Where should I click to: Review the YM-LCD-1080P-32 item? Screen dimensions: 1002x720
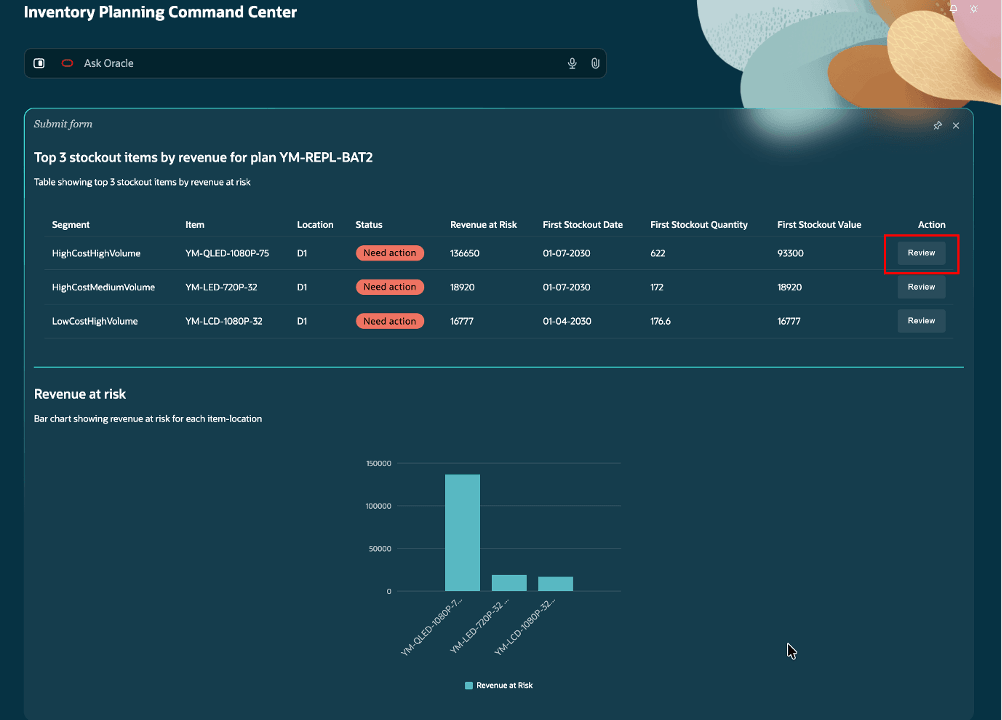921,321
